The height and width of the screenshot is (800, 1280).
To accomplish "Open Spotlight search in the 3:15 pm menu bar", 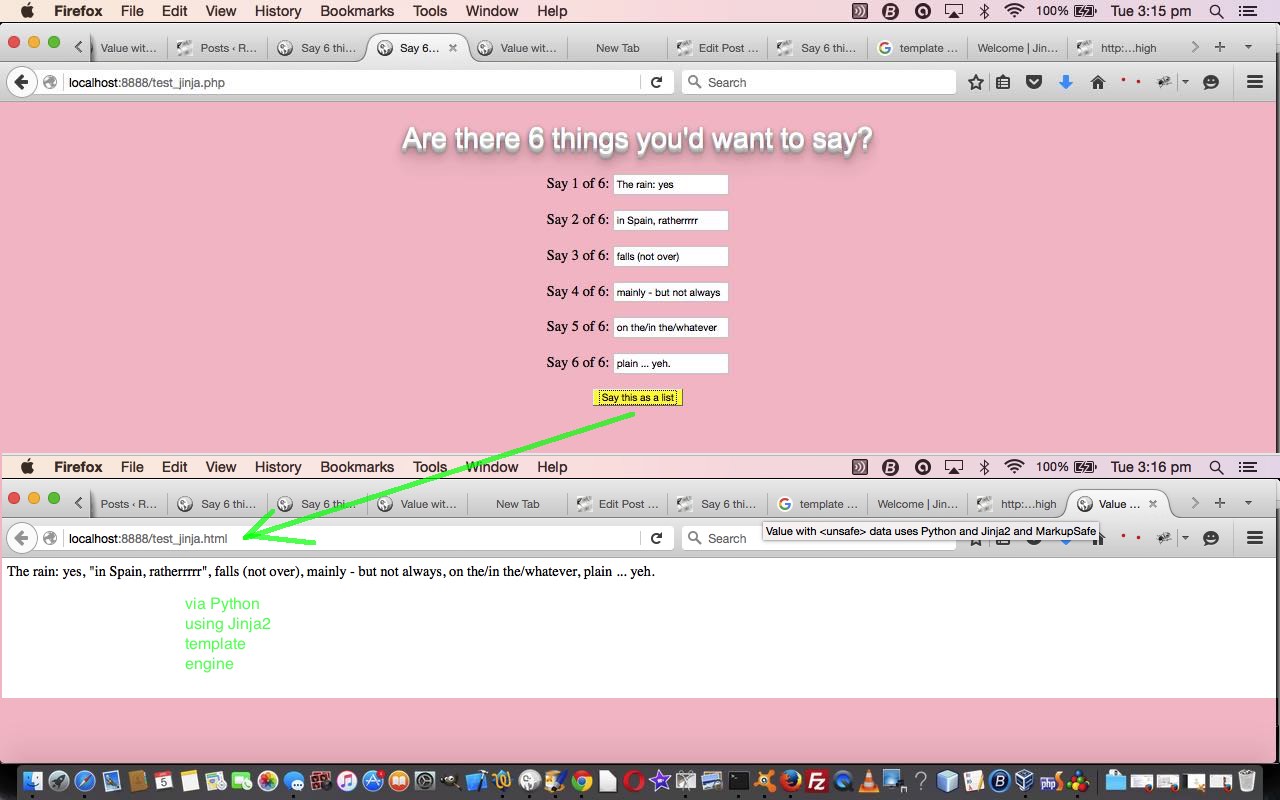I will 1216,11.
